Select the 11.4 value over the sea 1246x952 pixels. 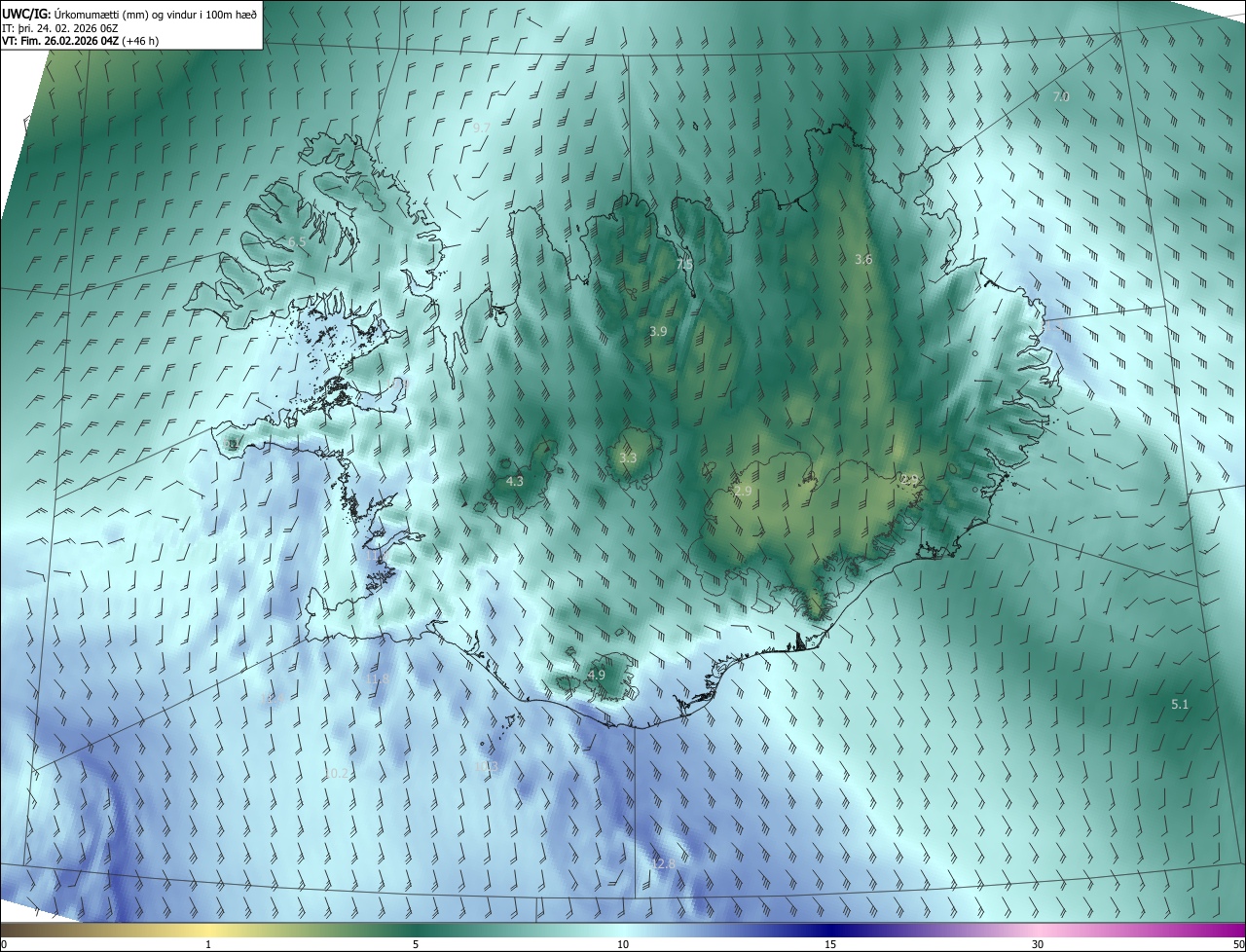coord(273,700)
